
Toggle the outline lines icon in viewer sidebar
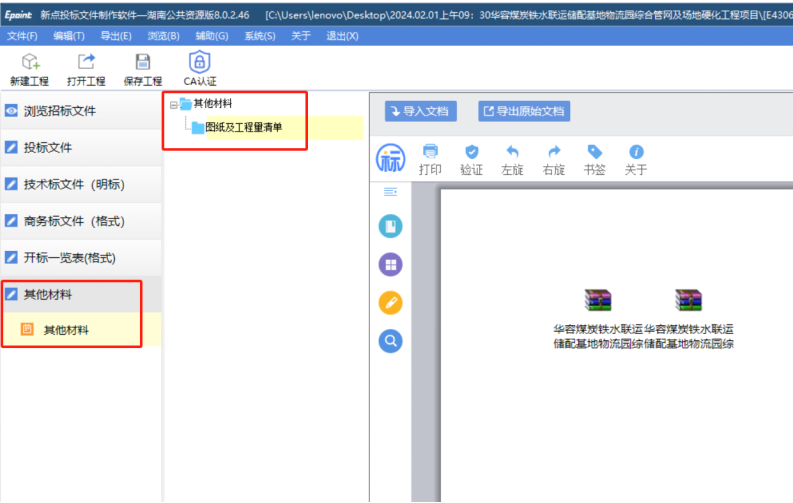tap(390, 192)
